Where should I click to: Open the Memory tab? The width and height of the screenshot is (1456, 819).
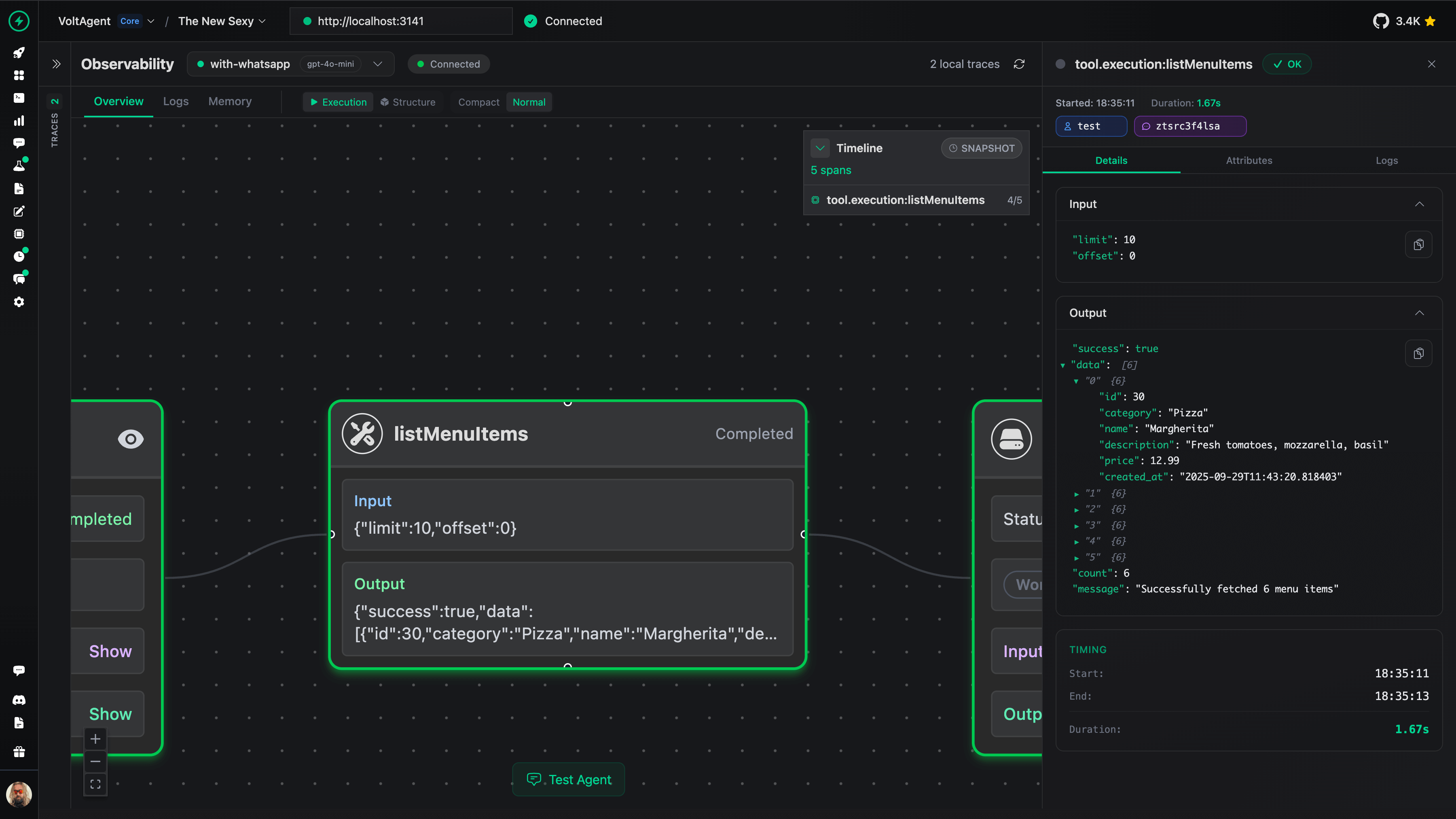pos(229,102)
